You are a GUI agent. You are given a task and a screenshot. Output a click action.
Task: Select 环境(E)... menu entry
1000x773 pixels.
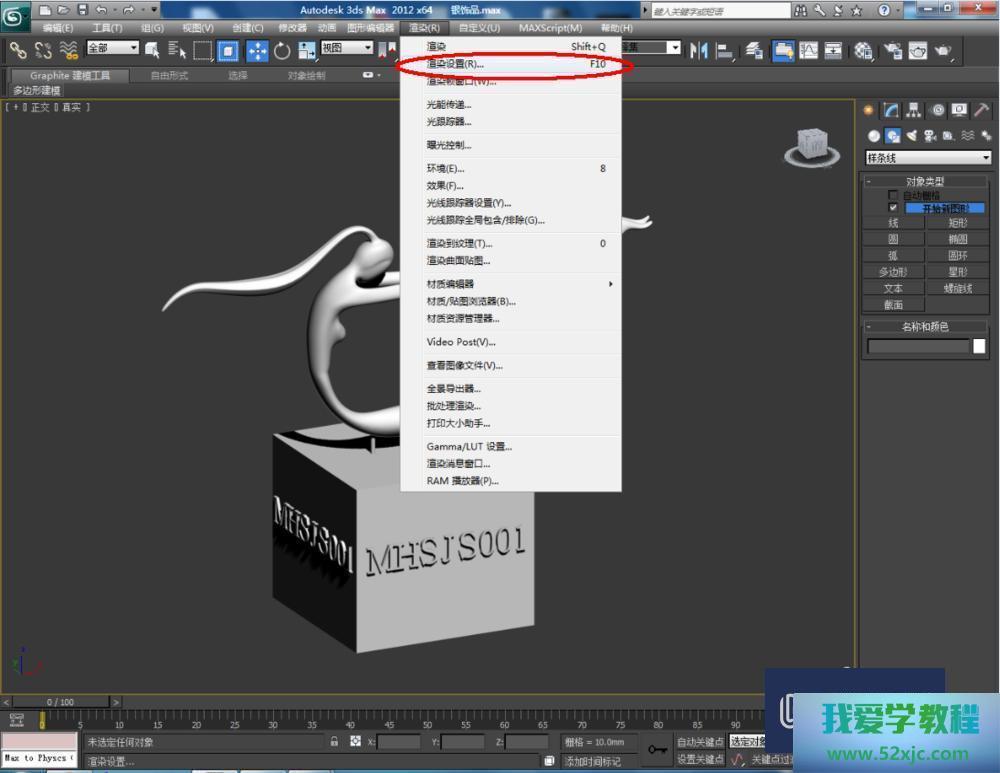(446, 169)
